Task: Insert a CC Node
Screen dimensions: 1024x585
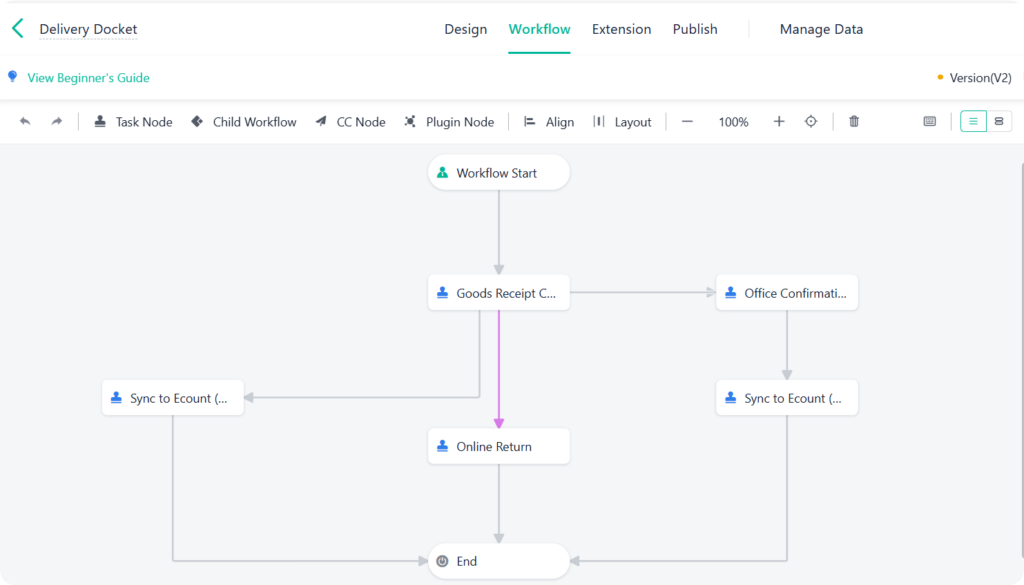Action: click(x=350, y=122)
